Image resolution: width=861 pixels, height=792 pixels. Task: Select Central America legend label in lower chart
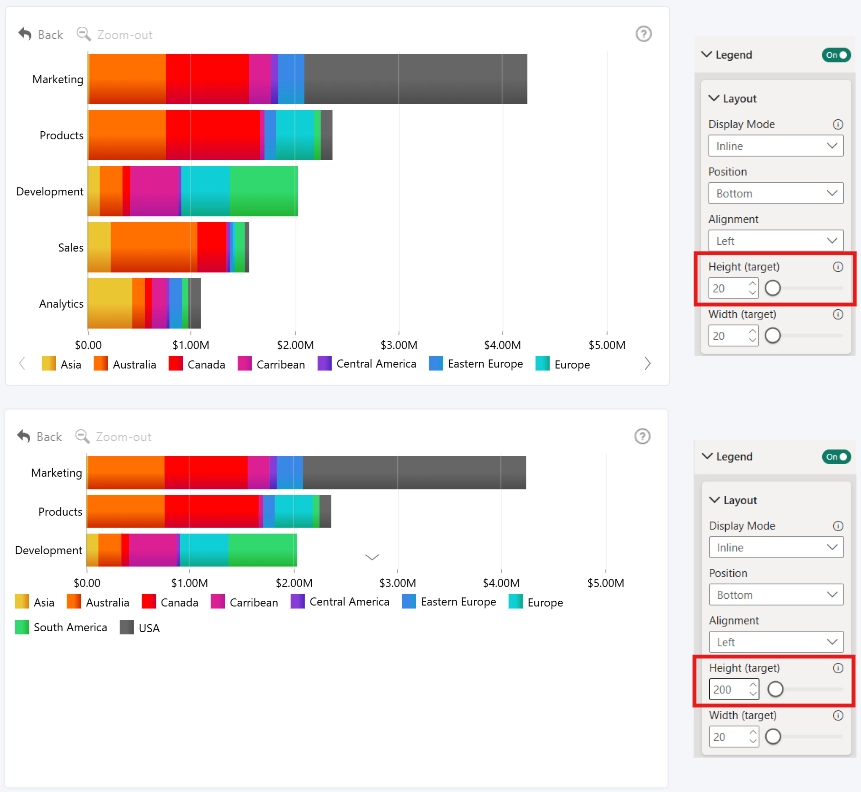[349, 601]
